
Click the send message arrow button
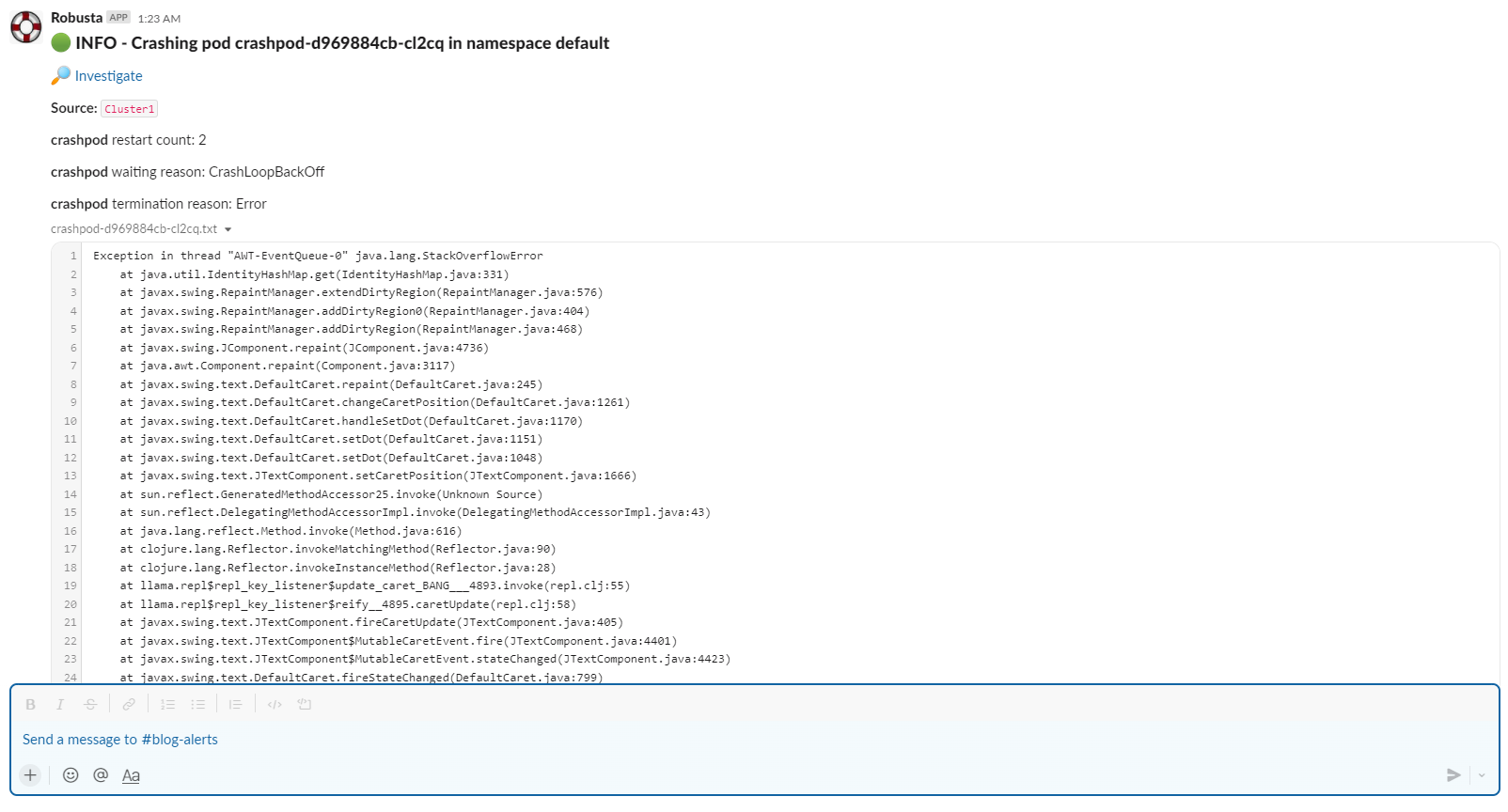tap(1453, 775)
